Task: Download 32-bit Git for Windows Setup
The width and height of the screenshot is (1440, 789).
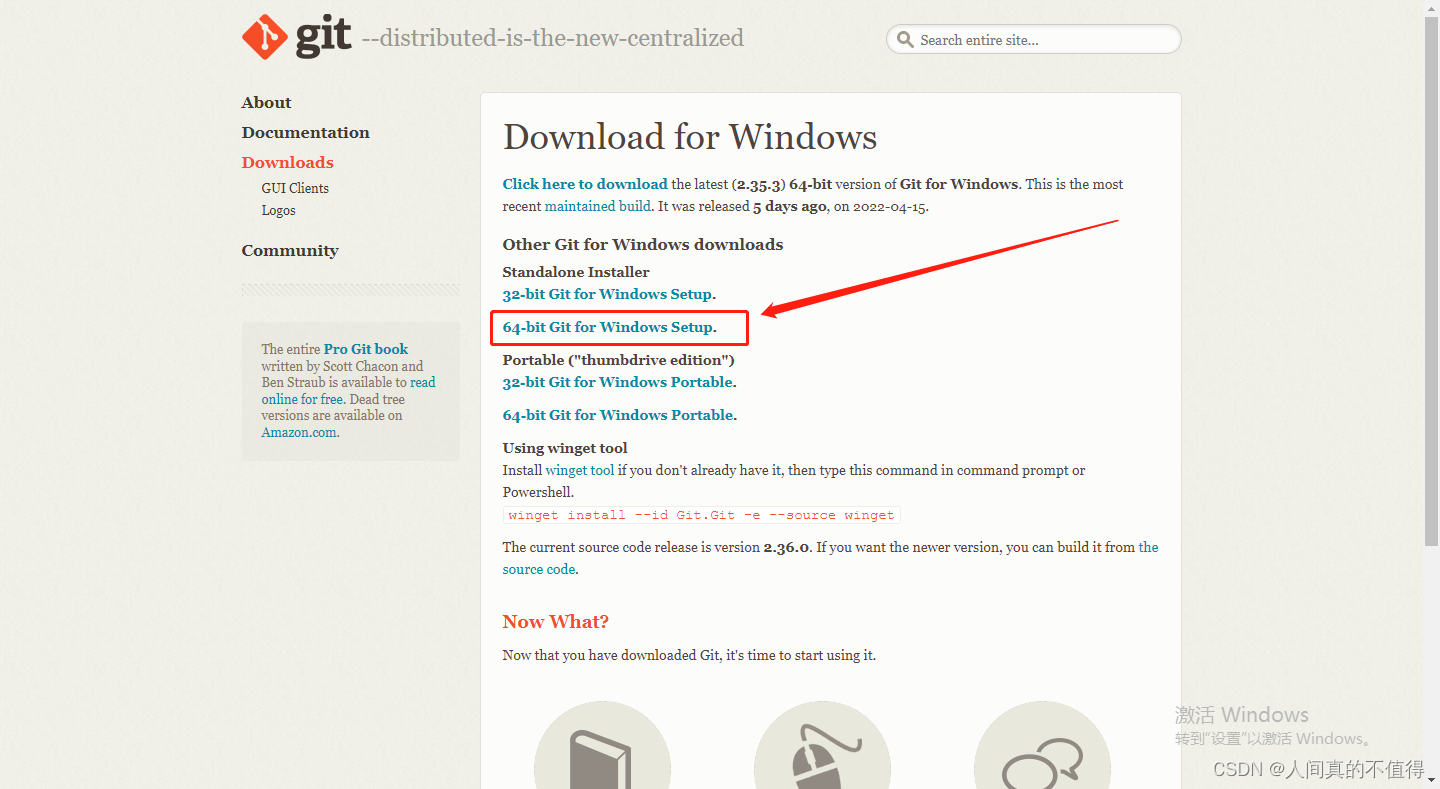Action: tap(607, 294)
